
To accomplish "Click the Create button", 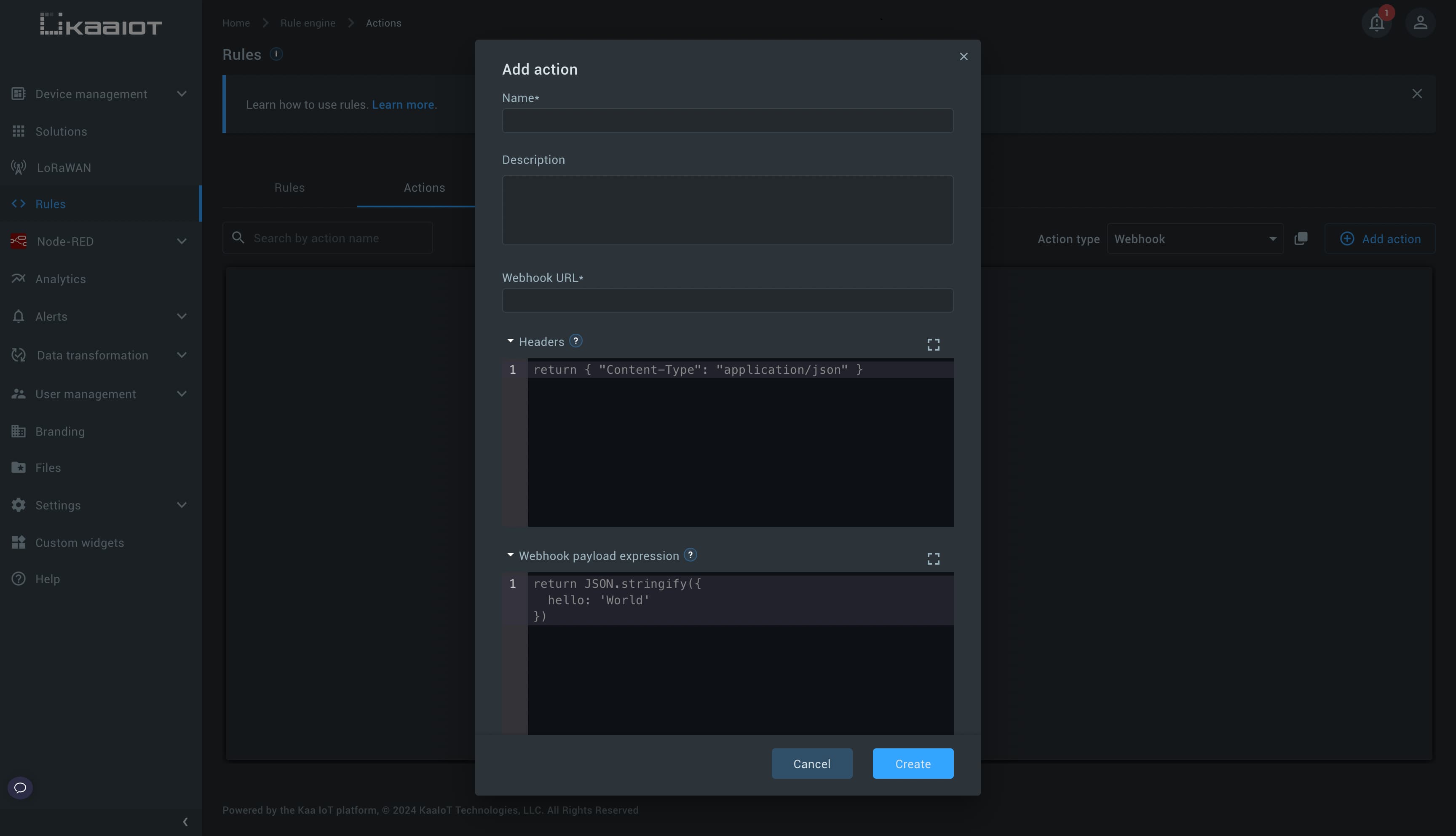I will click(x=913, y=764).
